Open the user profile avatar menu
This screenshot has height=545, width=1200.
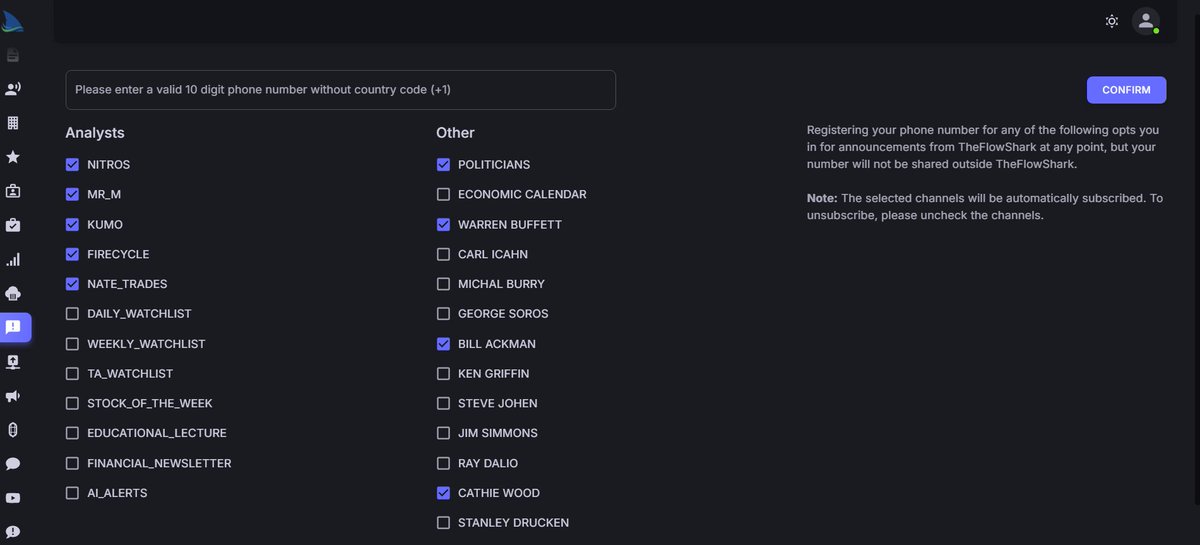click(x=1146, y=21)
